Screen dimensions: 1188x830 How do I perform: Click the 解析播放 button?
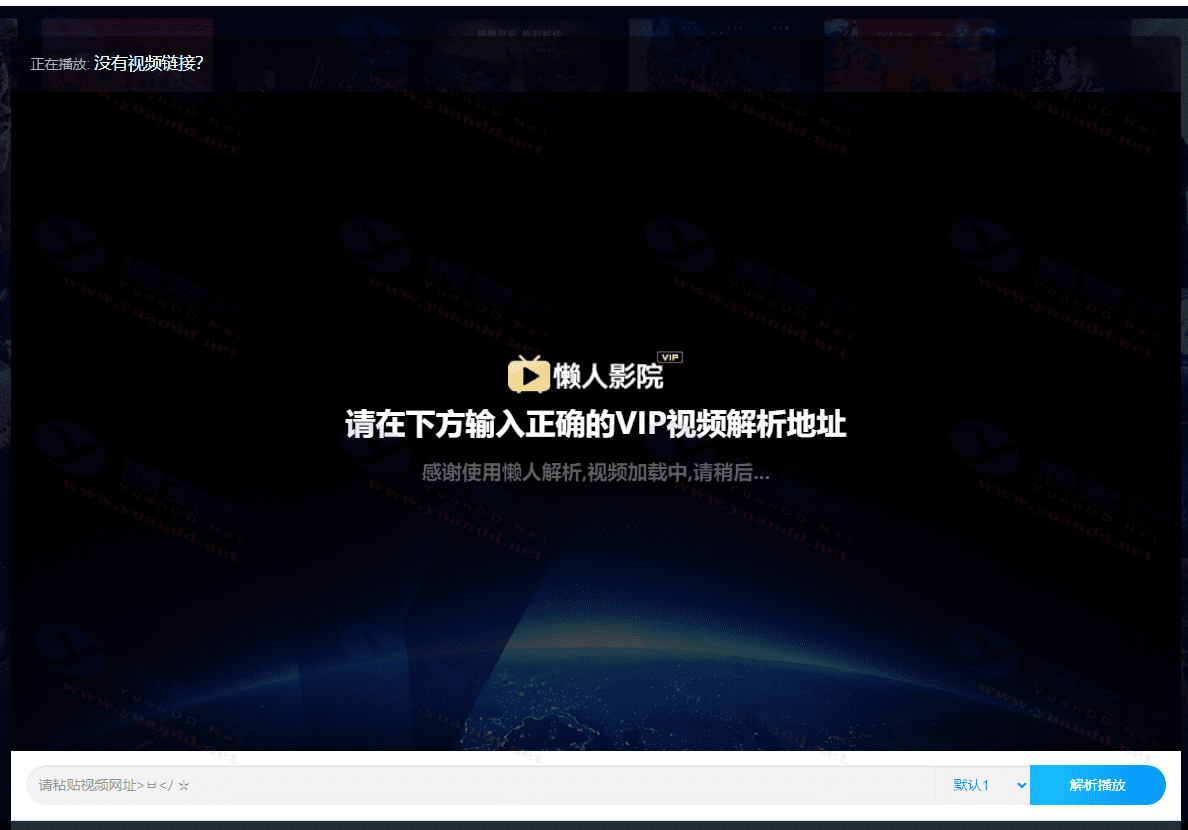point(1097,785)
